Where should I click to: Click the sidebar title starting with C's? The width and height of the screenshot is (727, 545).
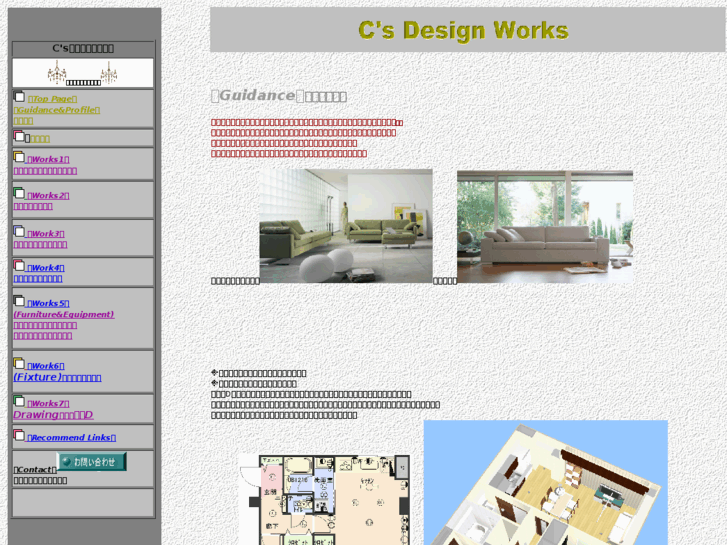(x=83, y=48)
